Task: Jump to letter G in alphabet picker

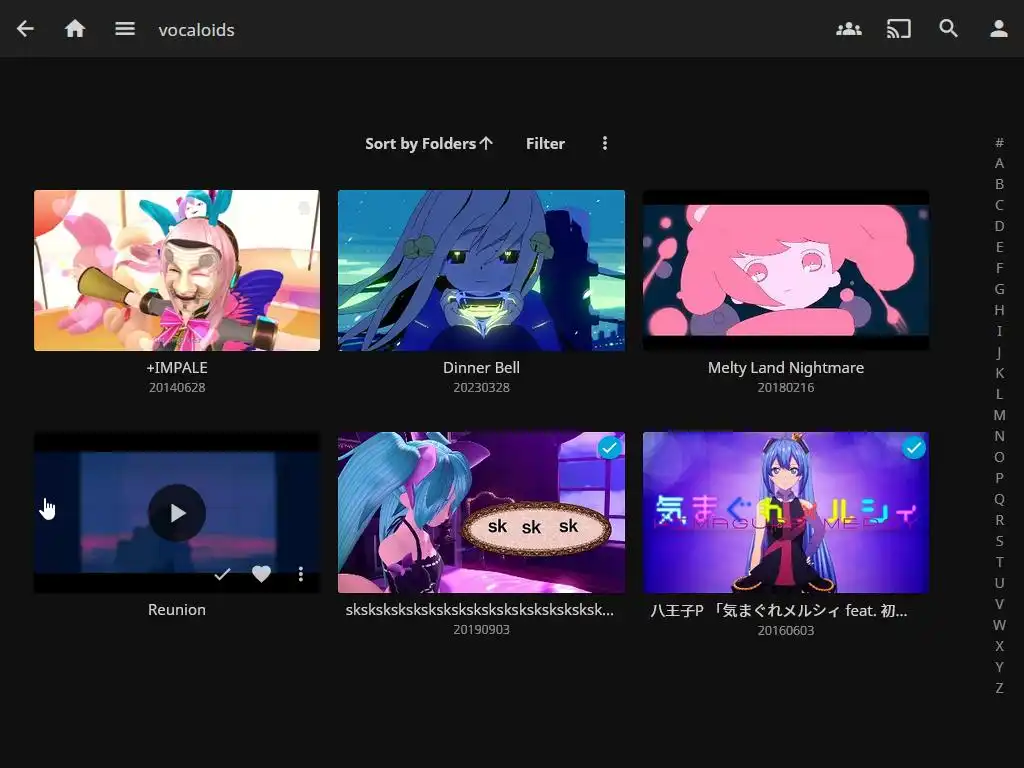Action: click(999, 289)
